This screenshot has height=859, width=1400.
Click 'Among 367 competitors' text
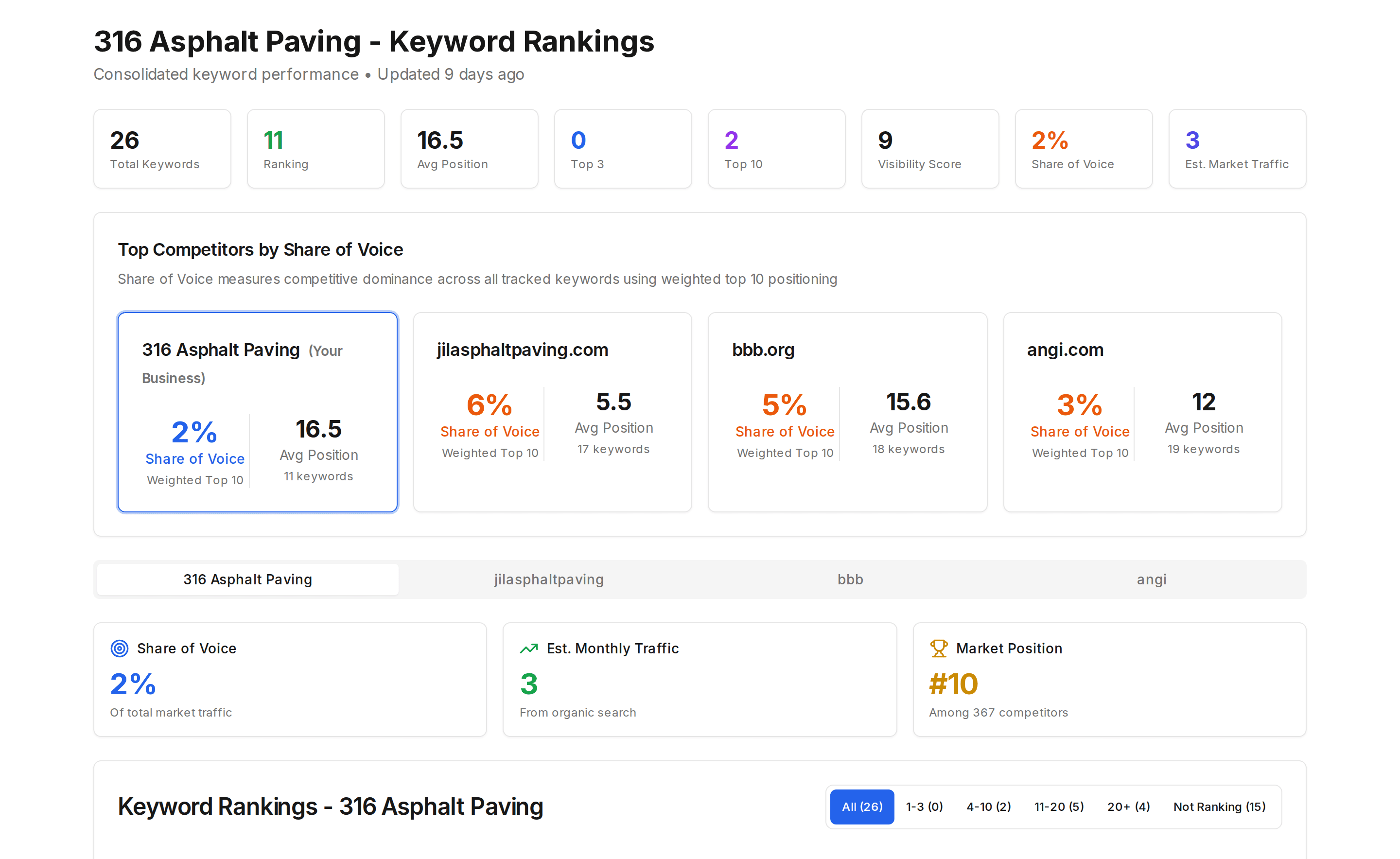coord(998,712)
